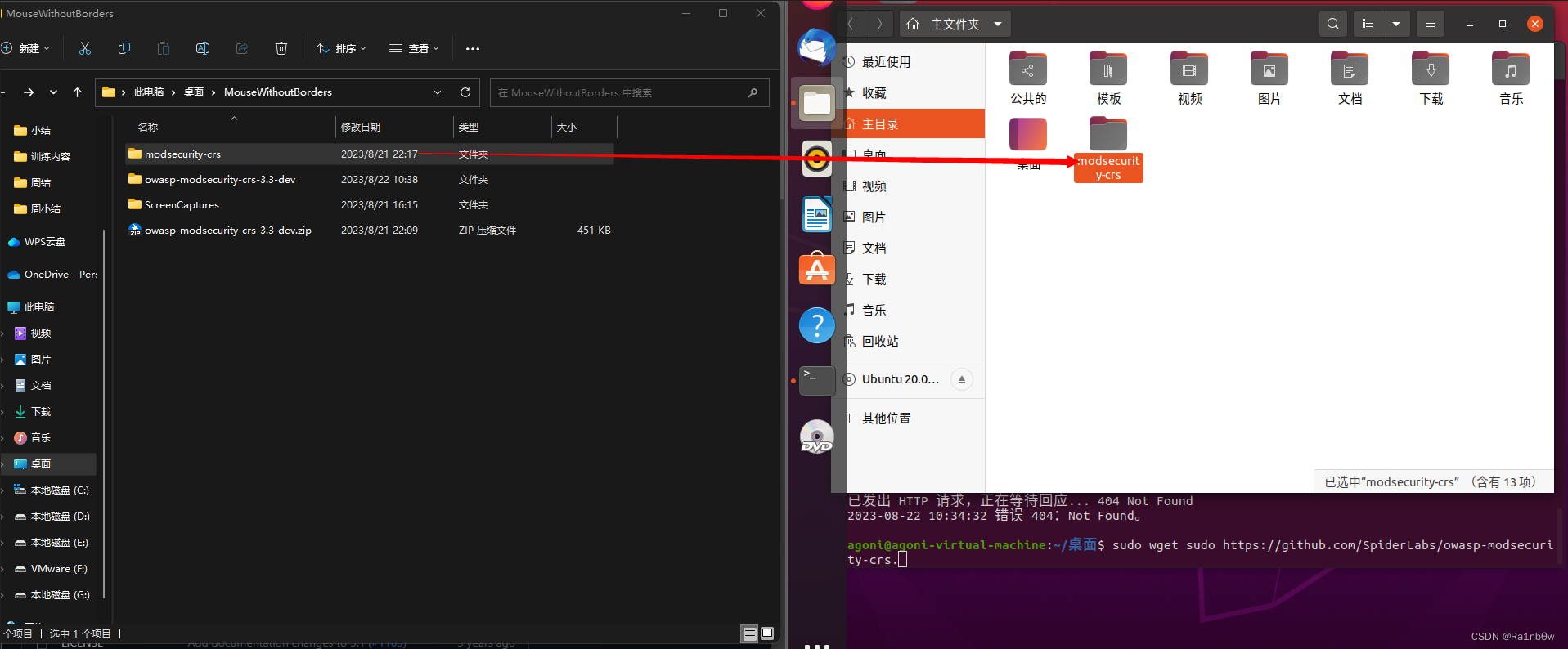This screenshot has height=649, width=1568.
Task: Click the search icon in Nautilus header
Action: tap(1333, 24)
